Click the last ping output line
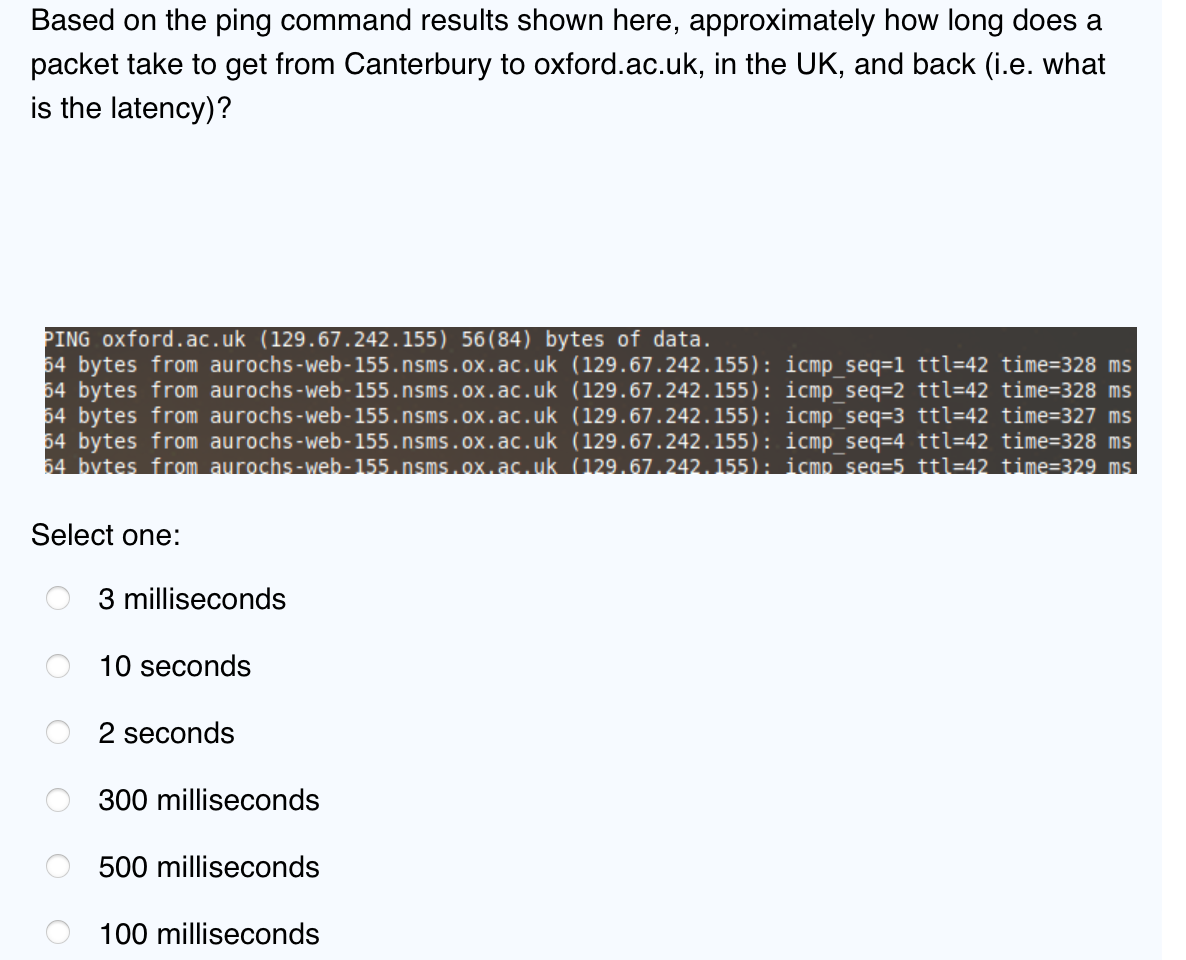The image size is (1186, 960). point(588,466)
